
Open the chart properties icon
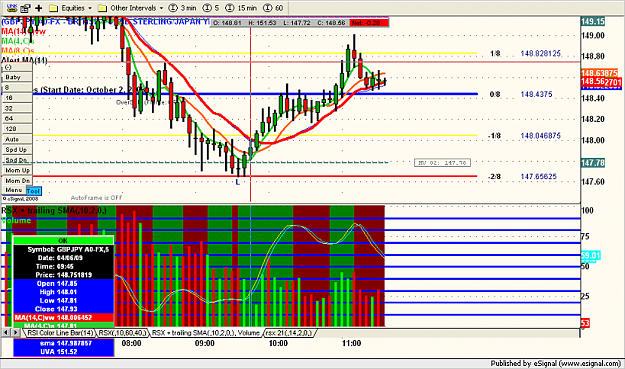point(26,8)
